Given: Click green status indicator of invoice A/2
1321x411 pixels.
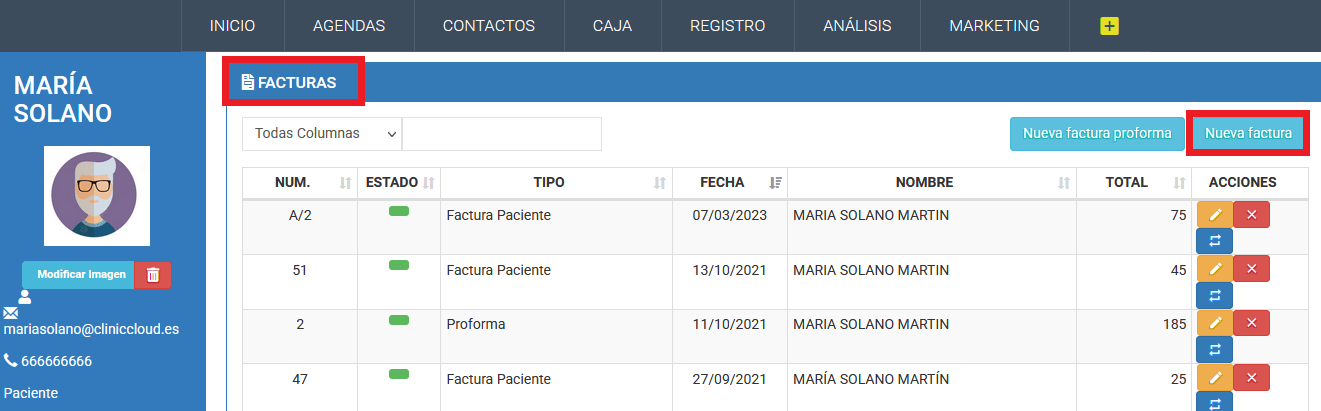Looking at the screenshot, I should pyautogui.click(x=399, y=211).
